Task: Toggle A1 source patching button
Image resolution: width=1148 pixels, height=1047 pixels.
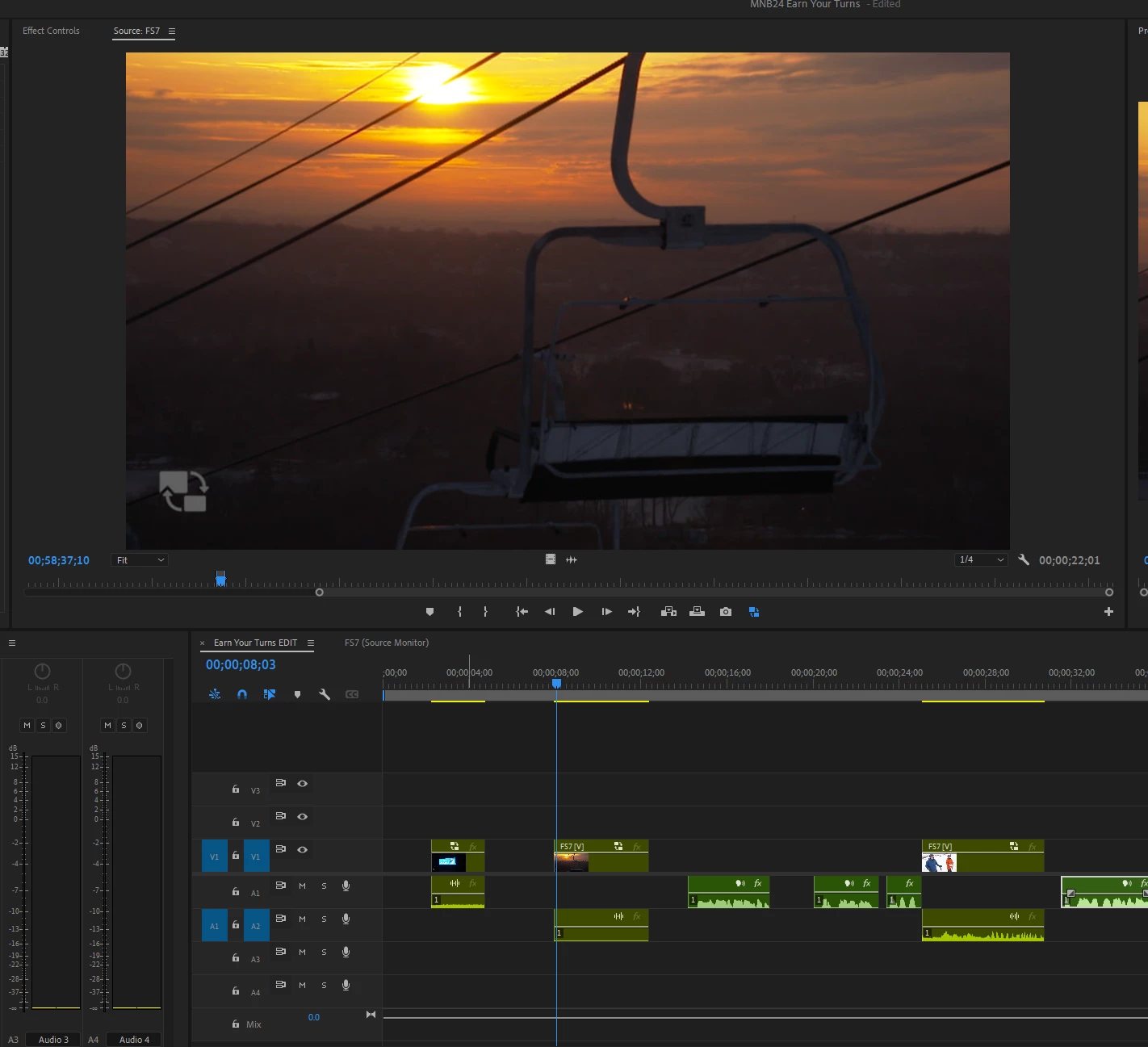Action: click(214, 926)
